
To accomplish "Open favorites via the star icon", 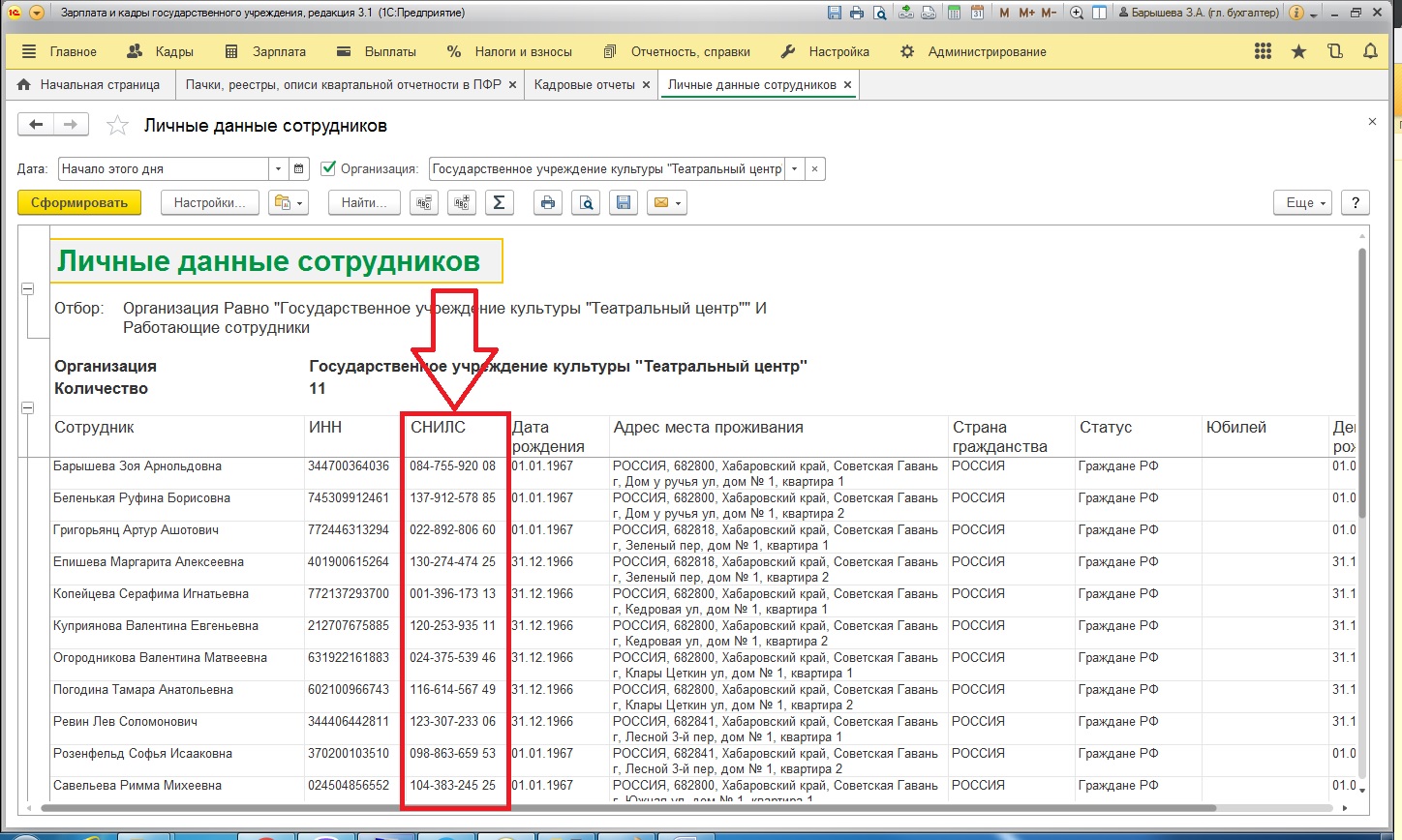I will pos(1298,51).
